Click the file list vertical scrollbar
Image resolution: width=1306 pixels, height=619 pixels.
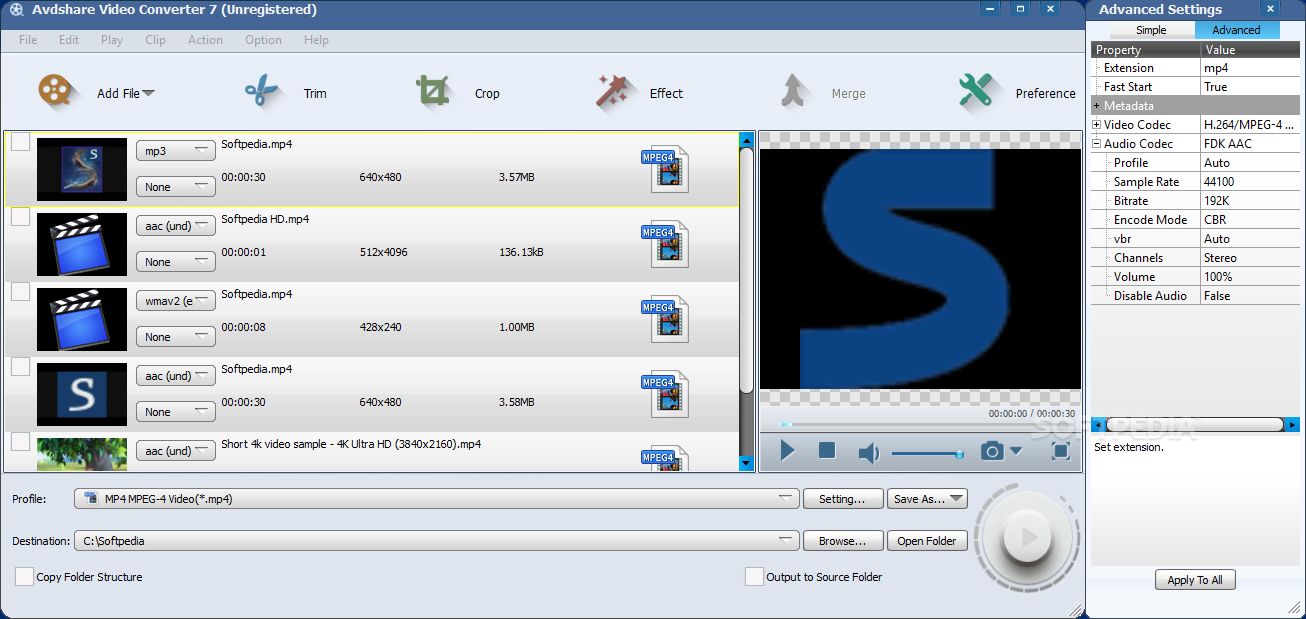[x=746, y=301]
